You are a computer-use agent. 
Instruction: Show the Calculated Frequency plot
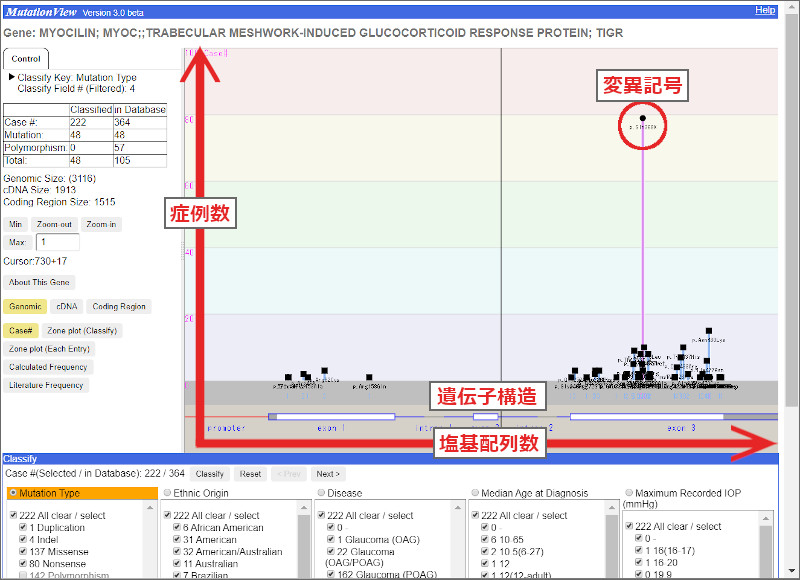coord(48,367)
